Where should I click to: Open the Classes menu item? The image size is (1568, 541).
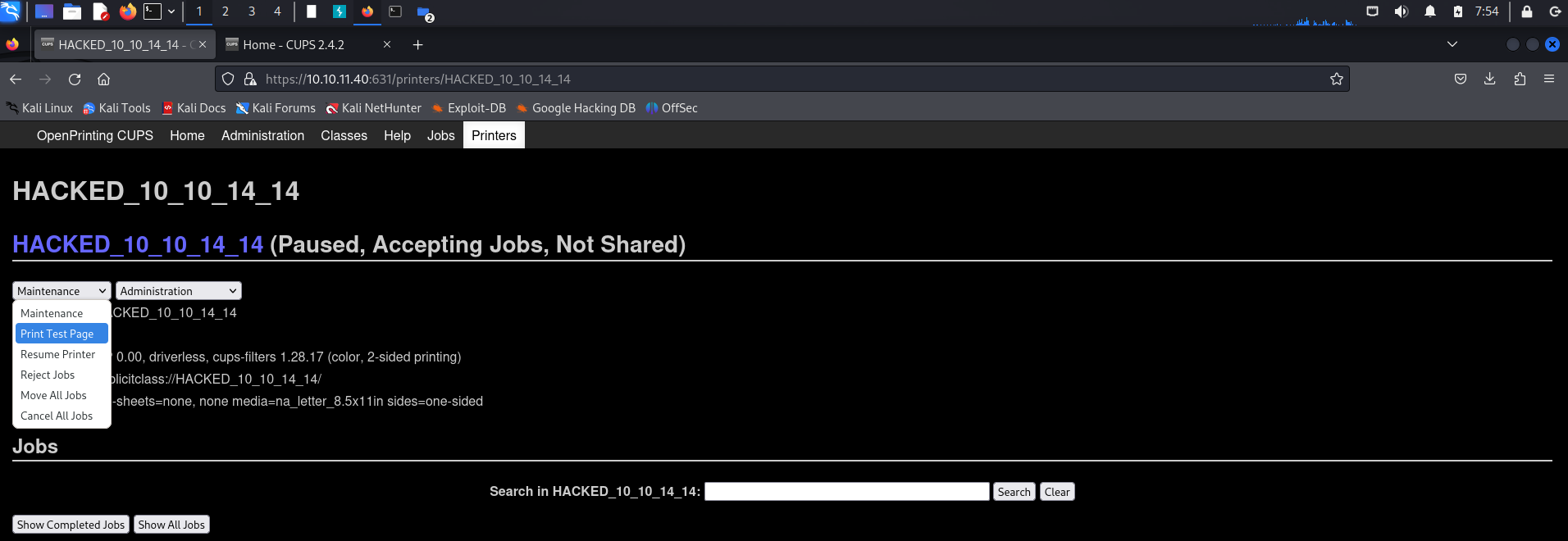344,135
